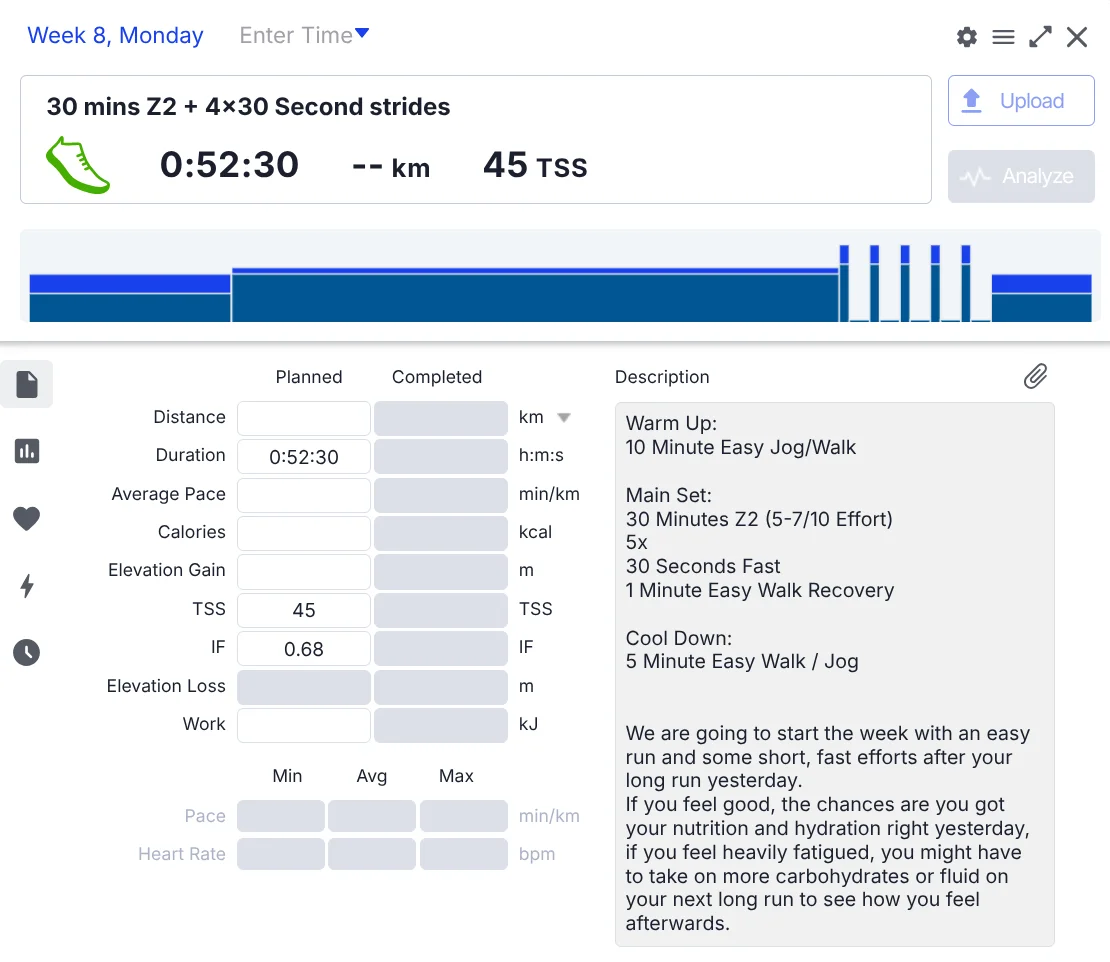Open the Enter Time dropdown
1110x962 pixels.
click(x=304, y=36)
